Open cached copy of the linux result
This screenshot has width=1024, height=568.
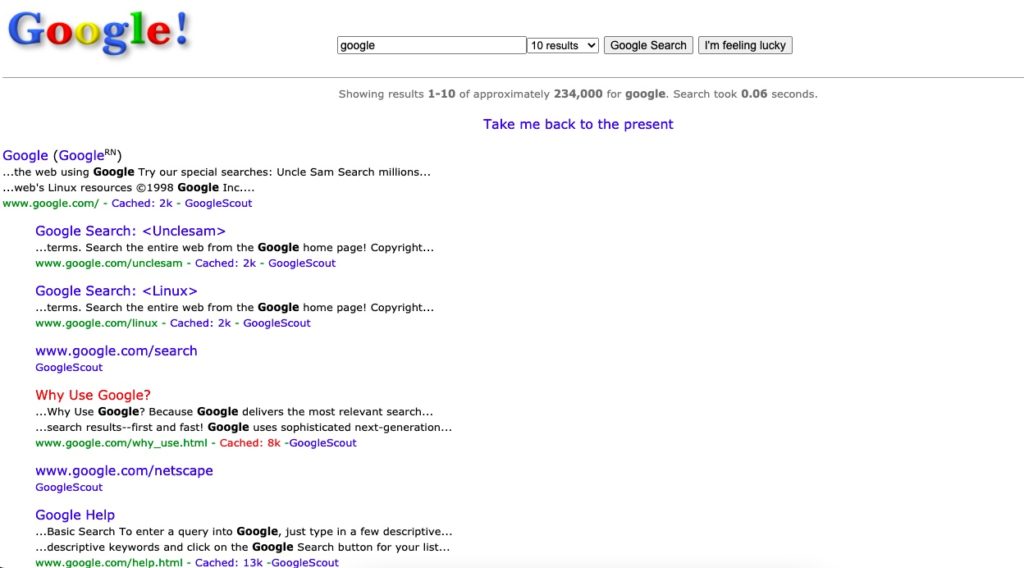200,323
